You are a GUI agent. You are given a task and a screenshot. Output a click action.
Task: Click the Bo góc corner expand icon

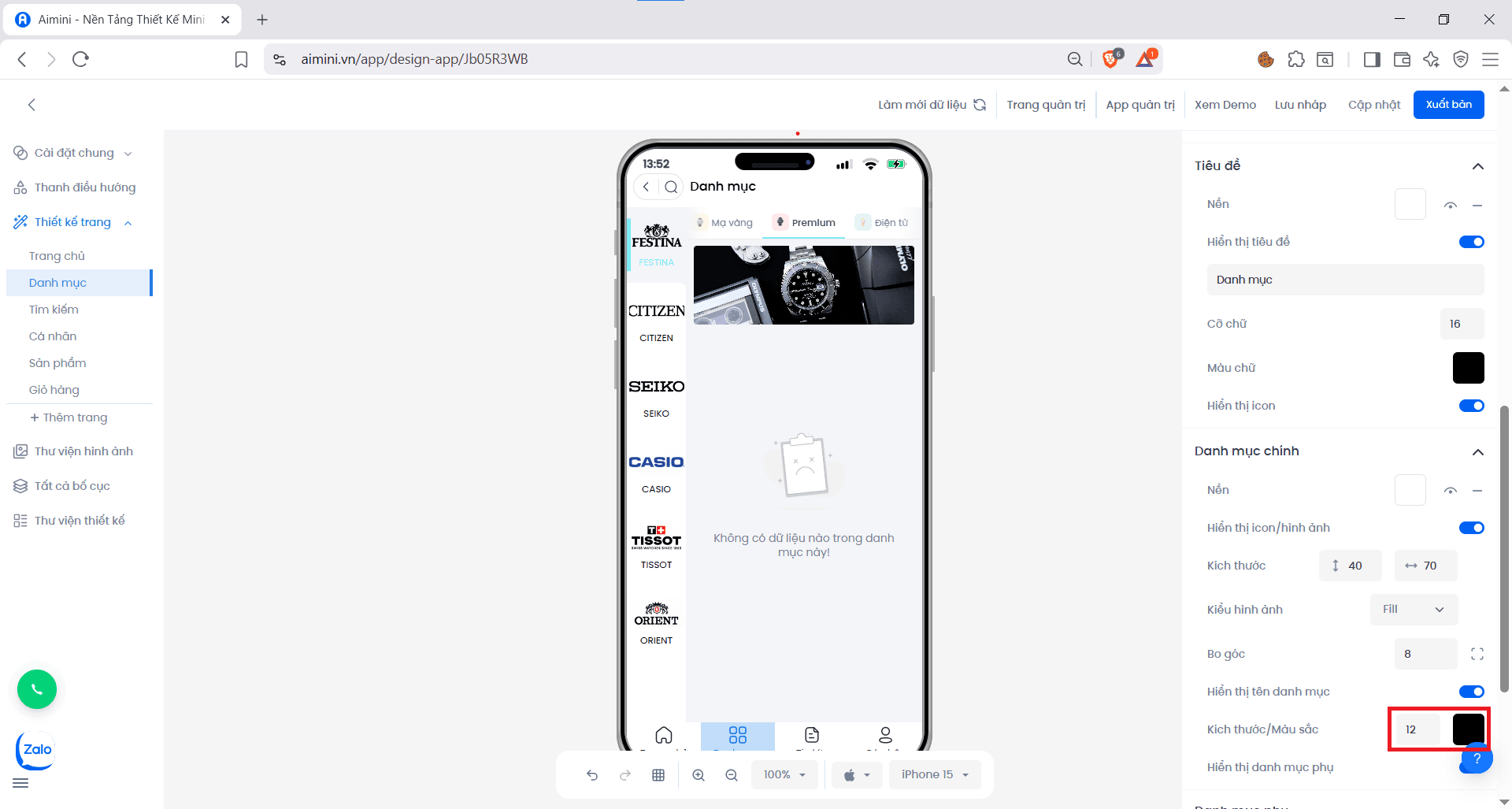tap(1477, 654)
